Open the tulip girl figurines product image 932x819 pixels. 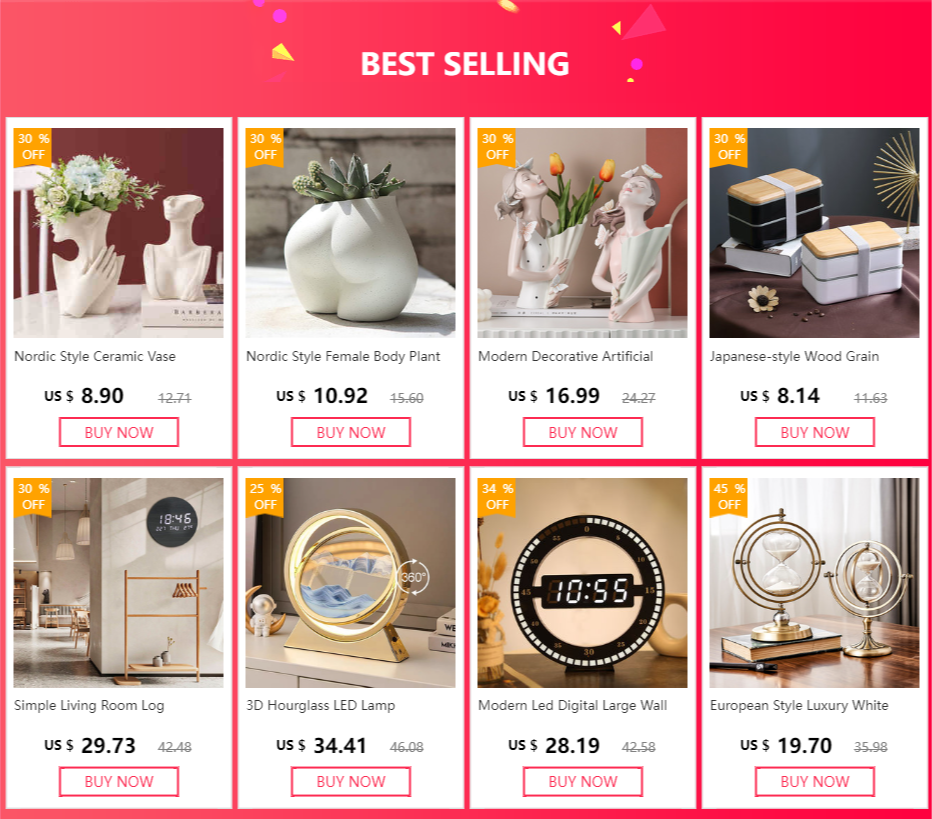tap(582, 233)
